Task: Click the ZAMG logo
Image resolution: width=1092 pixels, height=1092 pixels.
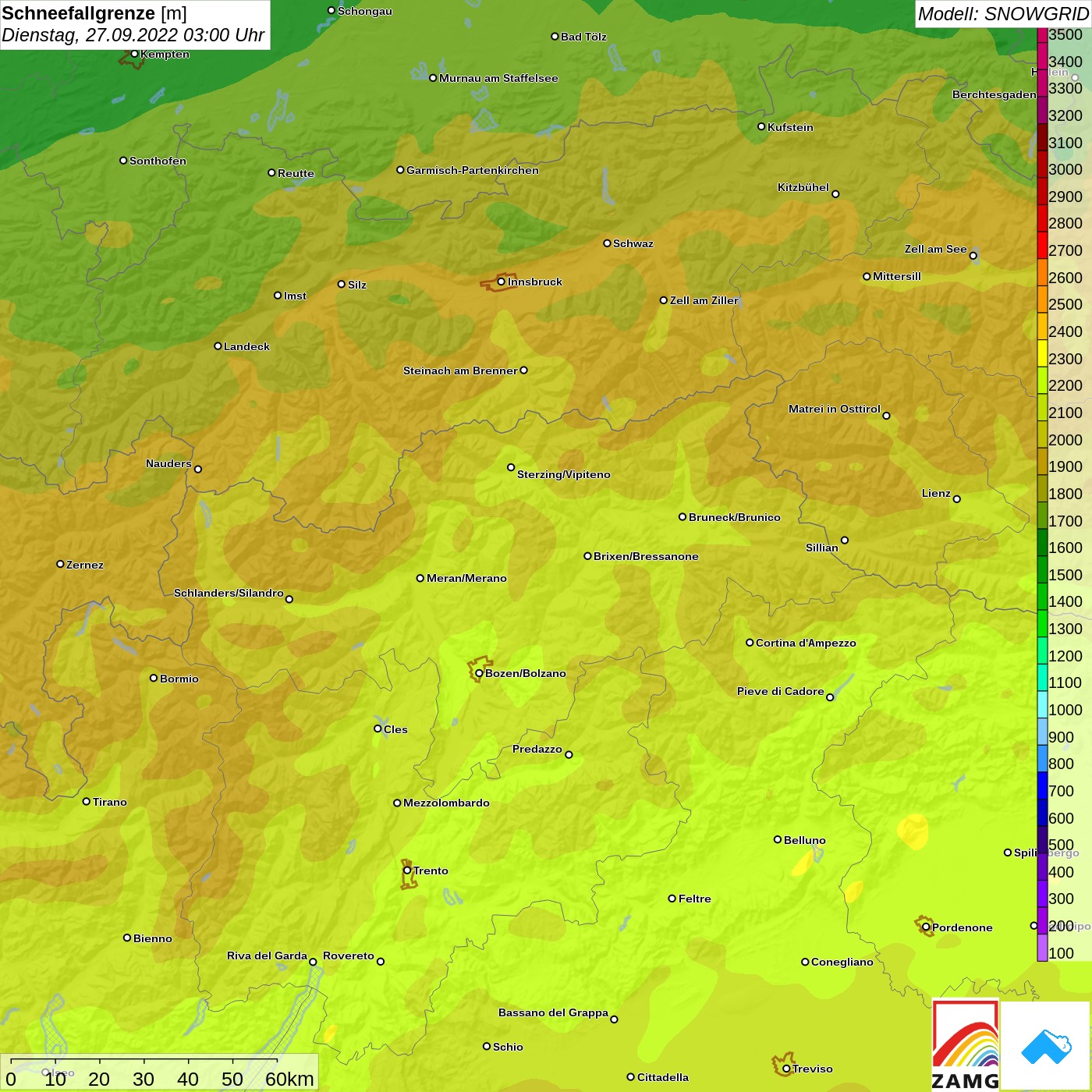Action: coord(966,1045)
